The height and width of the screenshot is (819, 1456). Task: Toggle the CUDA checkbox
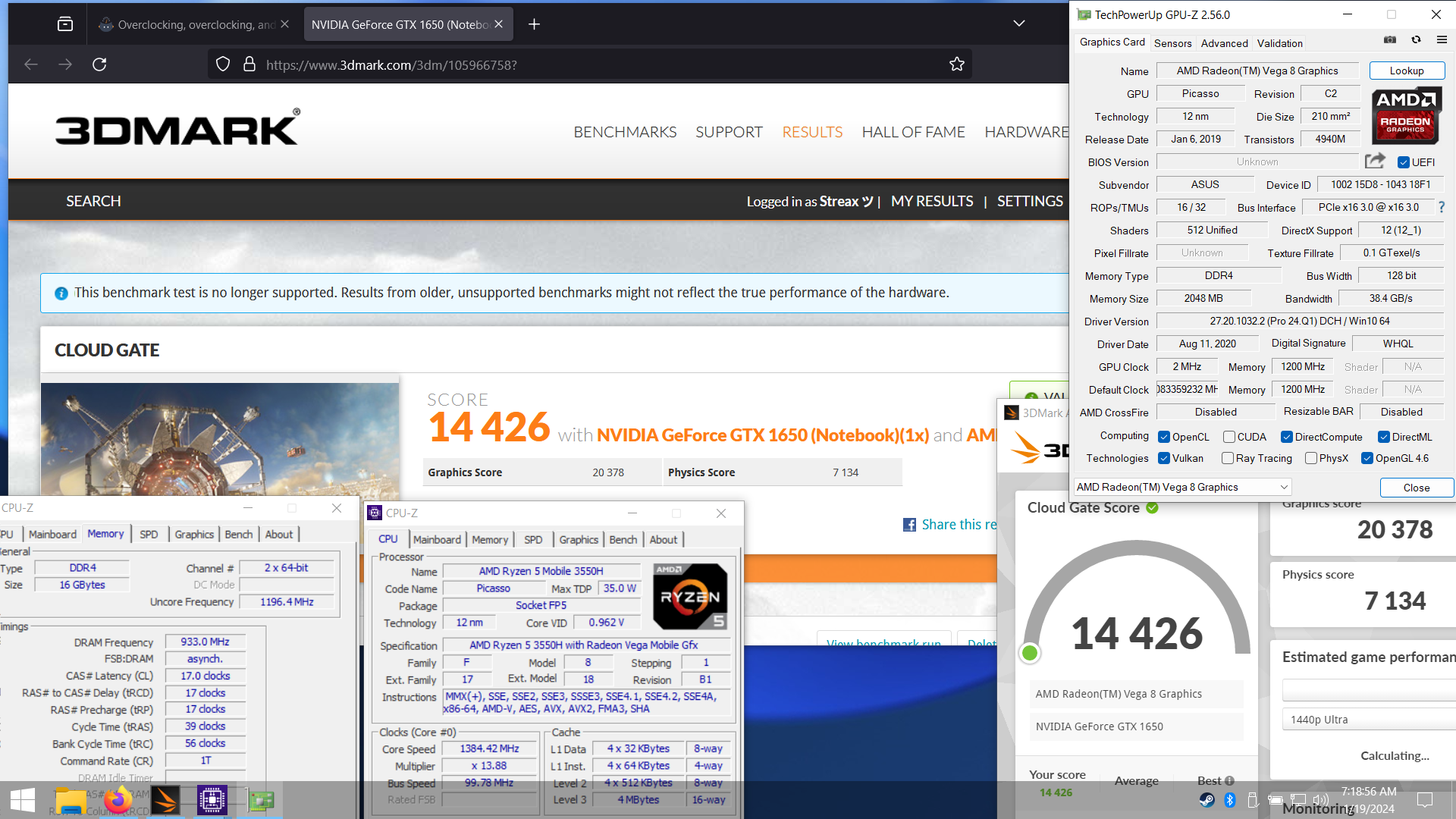[1229, 437]
